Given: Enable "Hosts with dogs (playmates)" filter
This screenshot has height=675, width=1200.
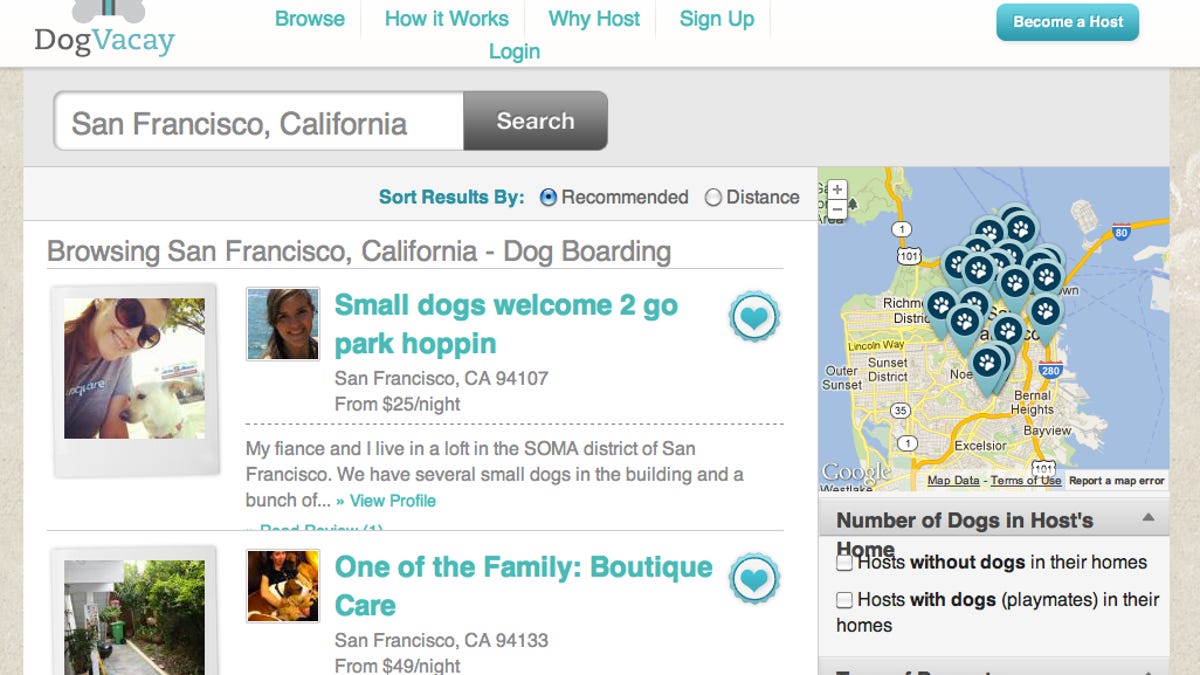Looking at the screenshot, I should click(843, 599).
